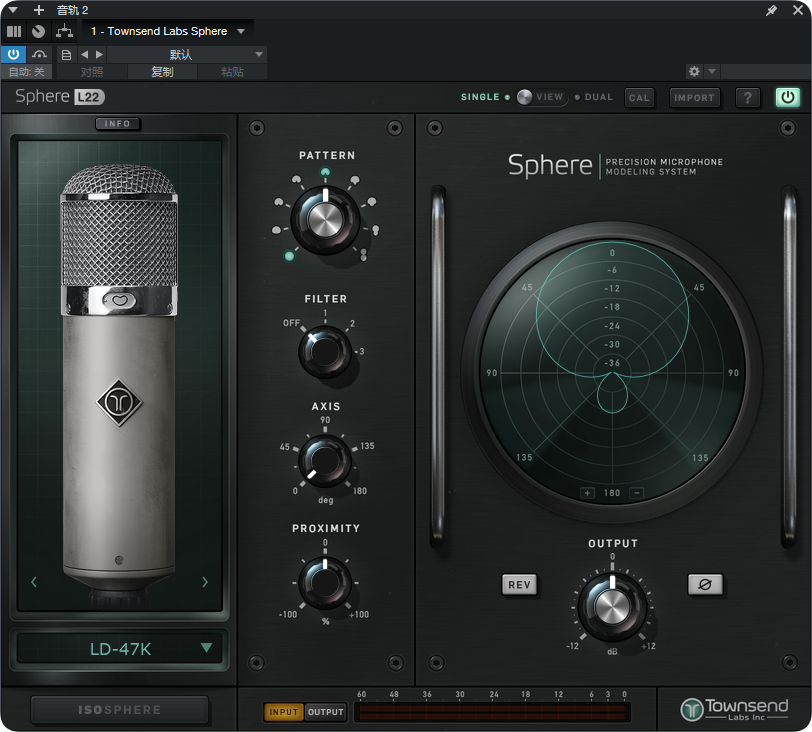The height and width of the screenshot is (732, 812).
Task: Toggle the REV reverse button
Action: (x=519, y=585)
